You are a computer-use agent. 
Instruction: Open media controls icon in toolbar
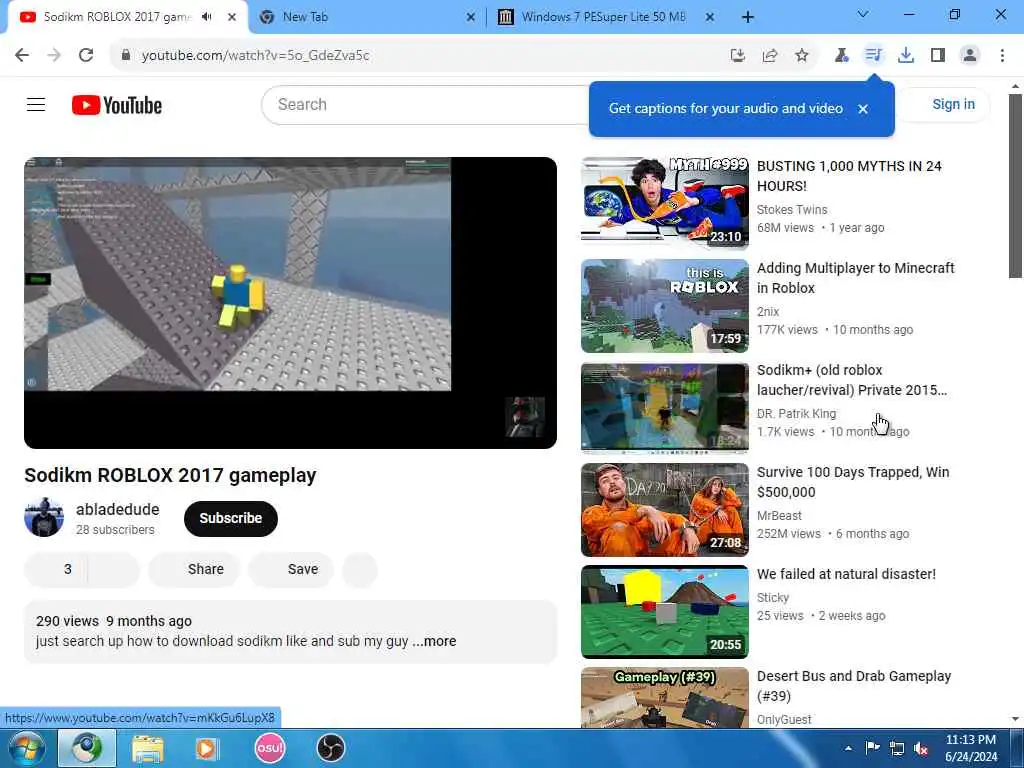coord(874,55)
